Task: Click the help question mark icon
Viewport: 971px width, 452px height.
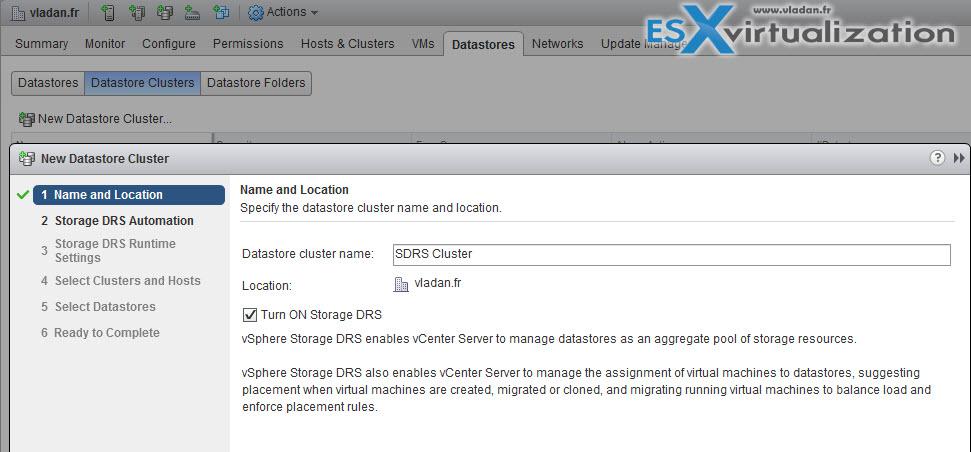Action: pyautogui.click(x=937, y=158)
